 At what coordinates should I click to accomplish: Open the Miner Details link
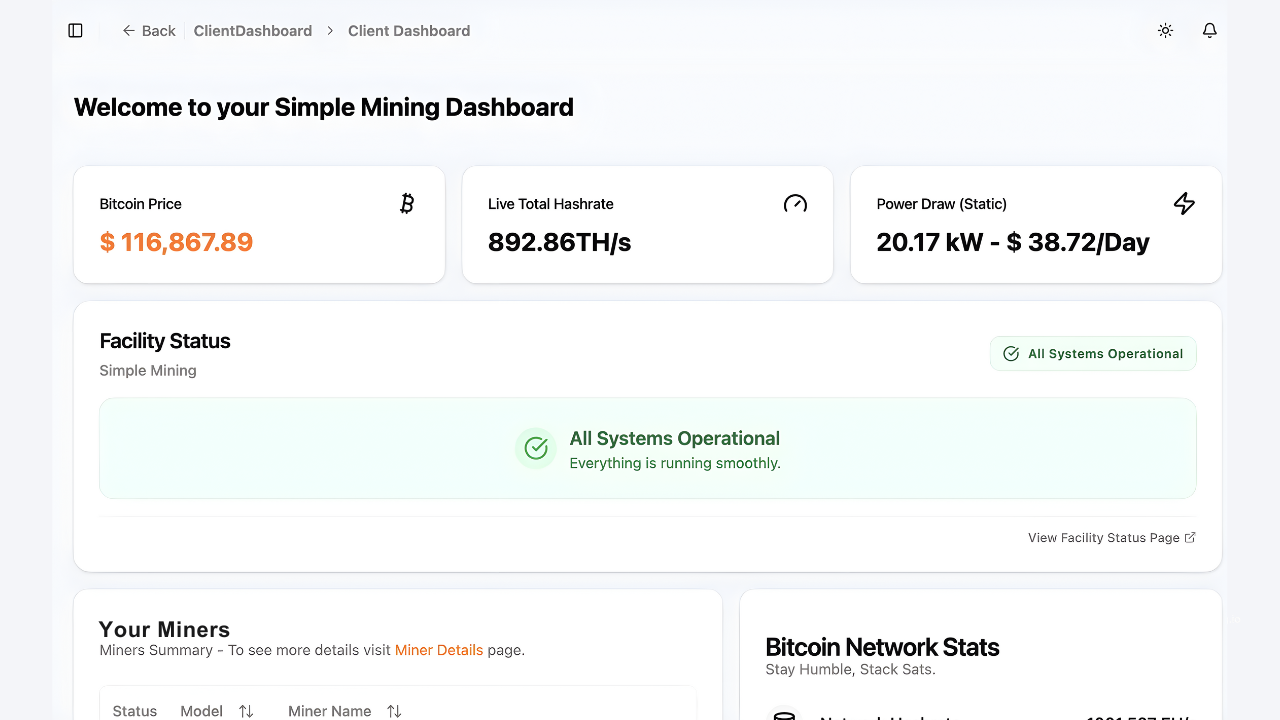coord(439,650)
